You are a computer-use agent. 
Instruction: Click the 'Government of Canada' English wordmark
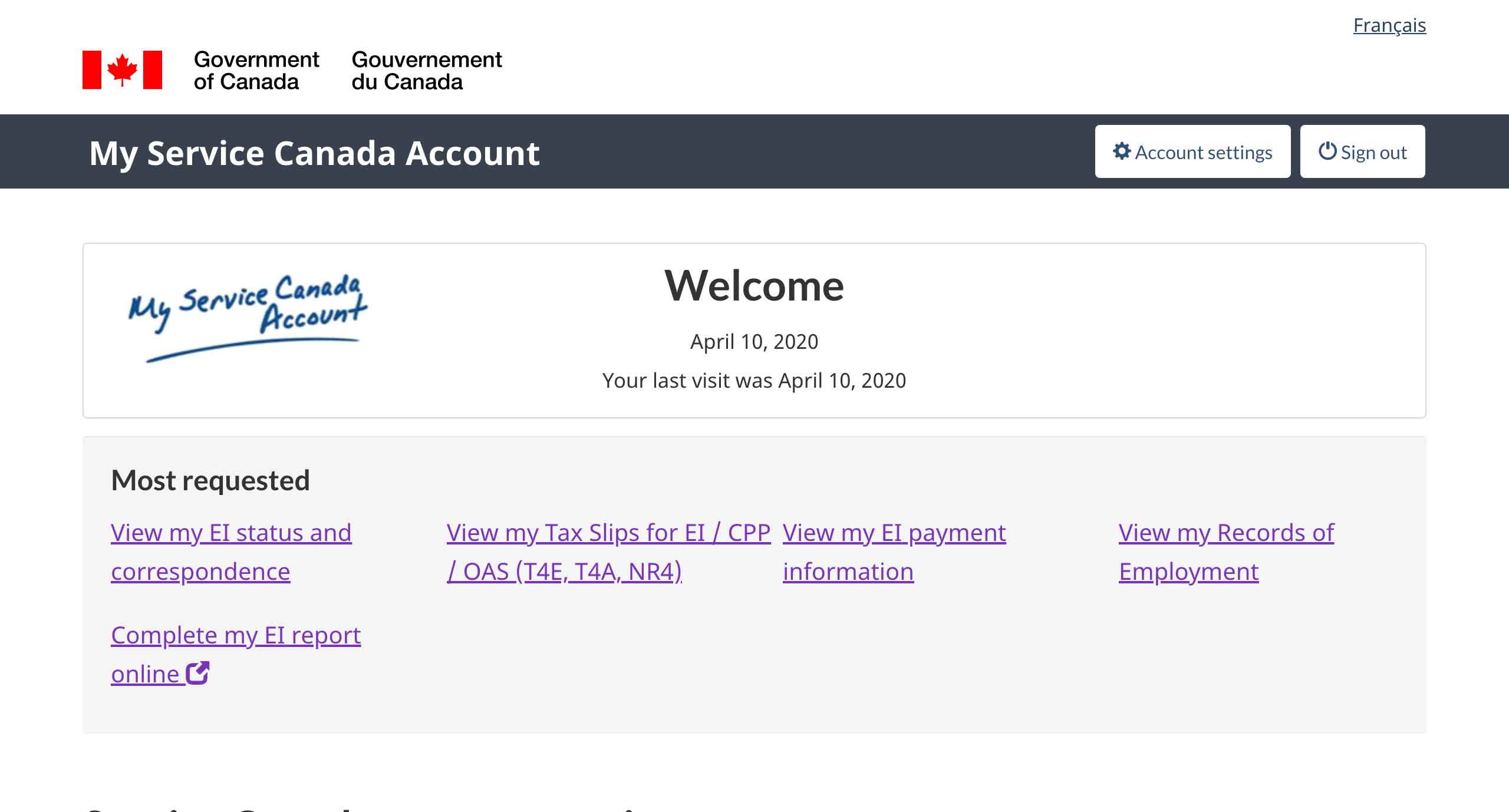pos(256,70)
